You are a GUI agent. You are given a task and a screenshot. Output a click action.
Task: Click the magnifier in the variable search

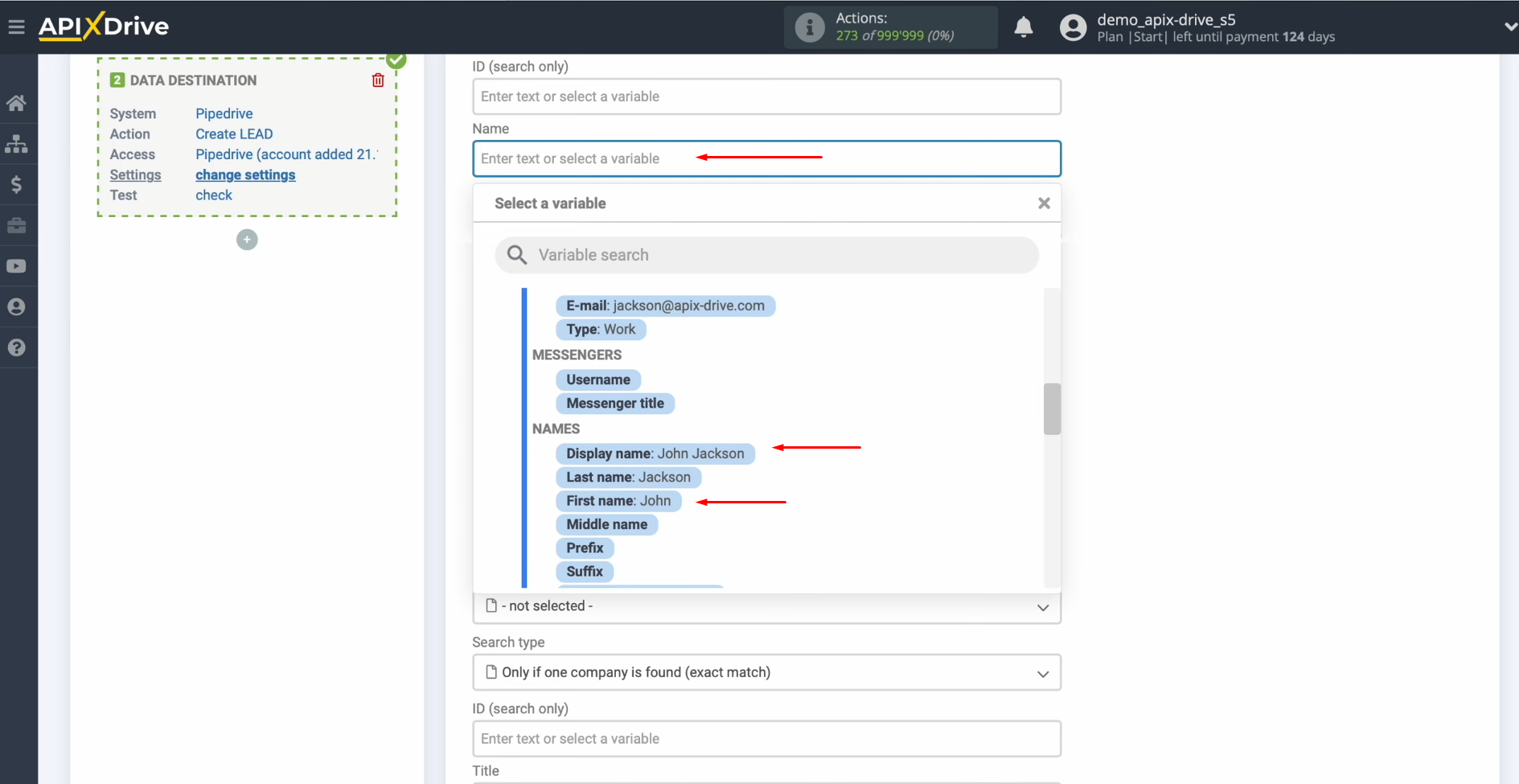click(517, 254)
